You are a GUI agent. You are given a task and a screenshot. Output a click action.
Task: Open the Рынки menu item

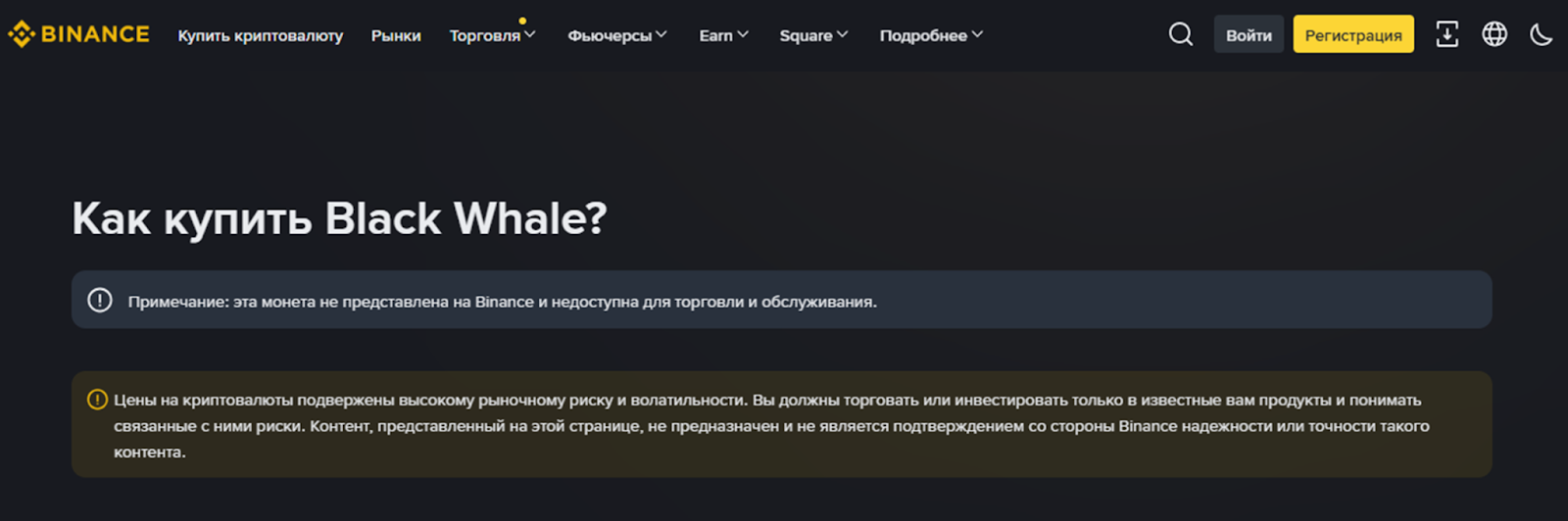click(396, 35)
